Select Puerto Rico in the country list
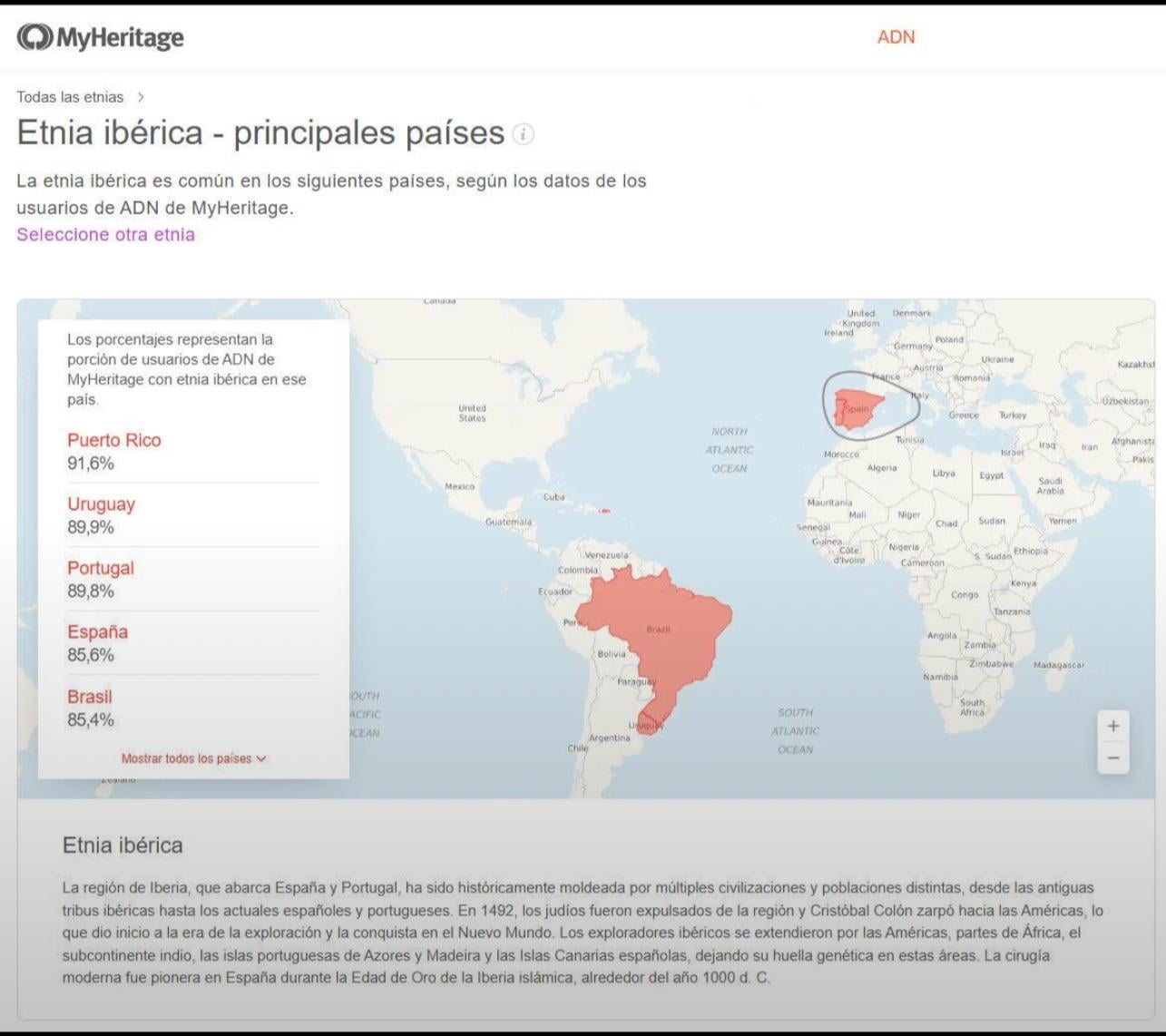The width and height of the screenshot is (1166, 1036). coord(114,440)
